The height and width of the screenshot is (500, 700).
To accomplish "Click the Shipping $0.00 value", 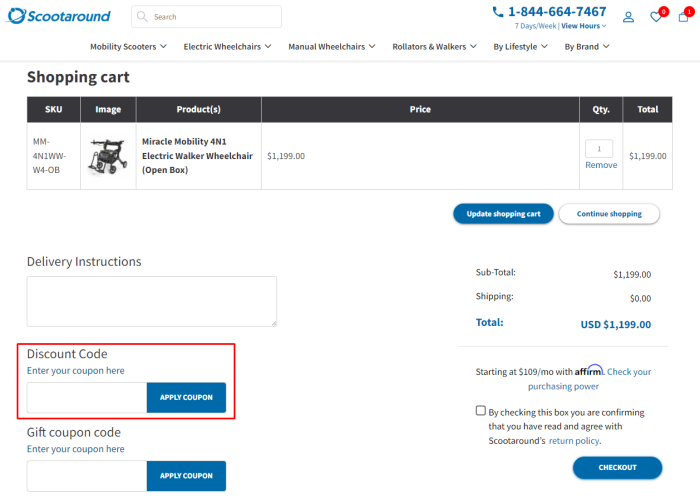I will pos(640,298).
